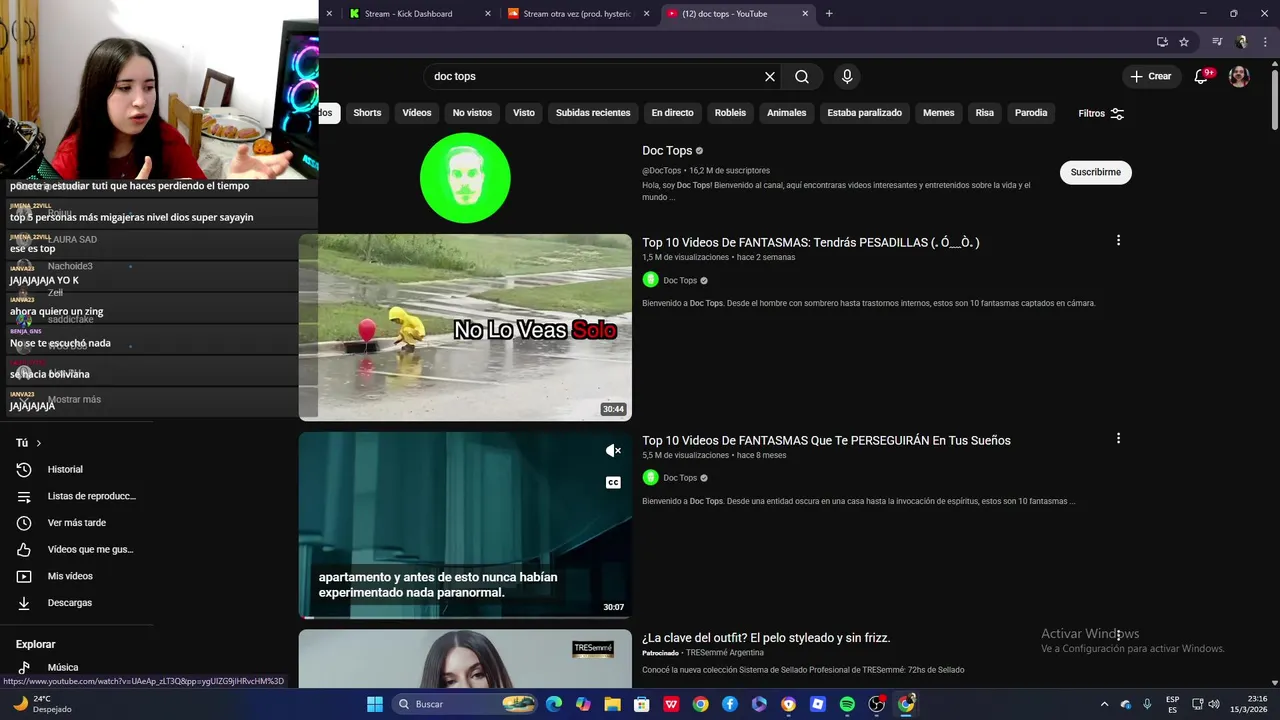The height and width of the screenshot is (720, 1280).
Task: Open options menu for PERSEGUIRÁN video
Action: (1118, 438)
